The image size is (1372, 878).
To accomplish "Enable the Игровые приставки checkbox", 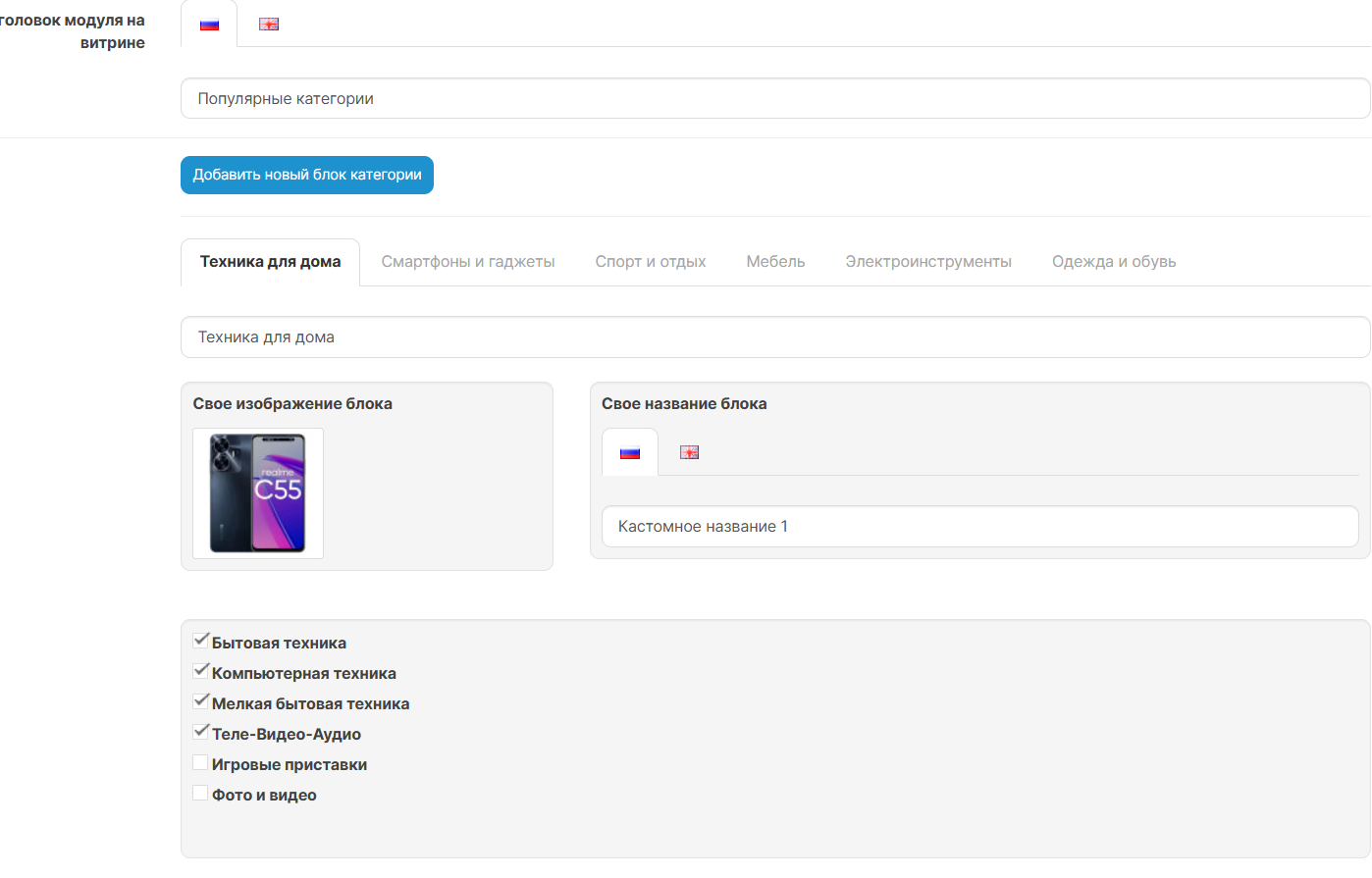I will click(201, 763).
